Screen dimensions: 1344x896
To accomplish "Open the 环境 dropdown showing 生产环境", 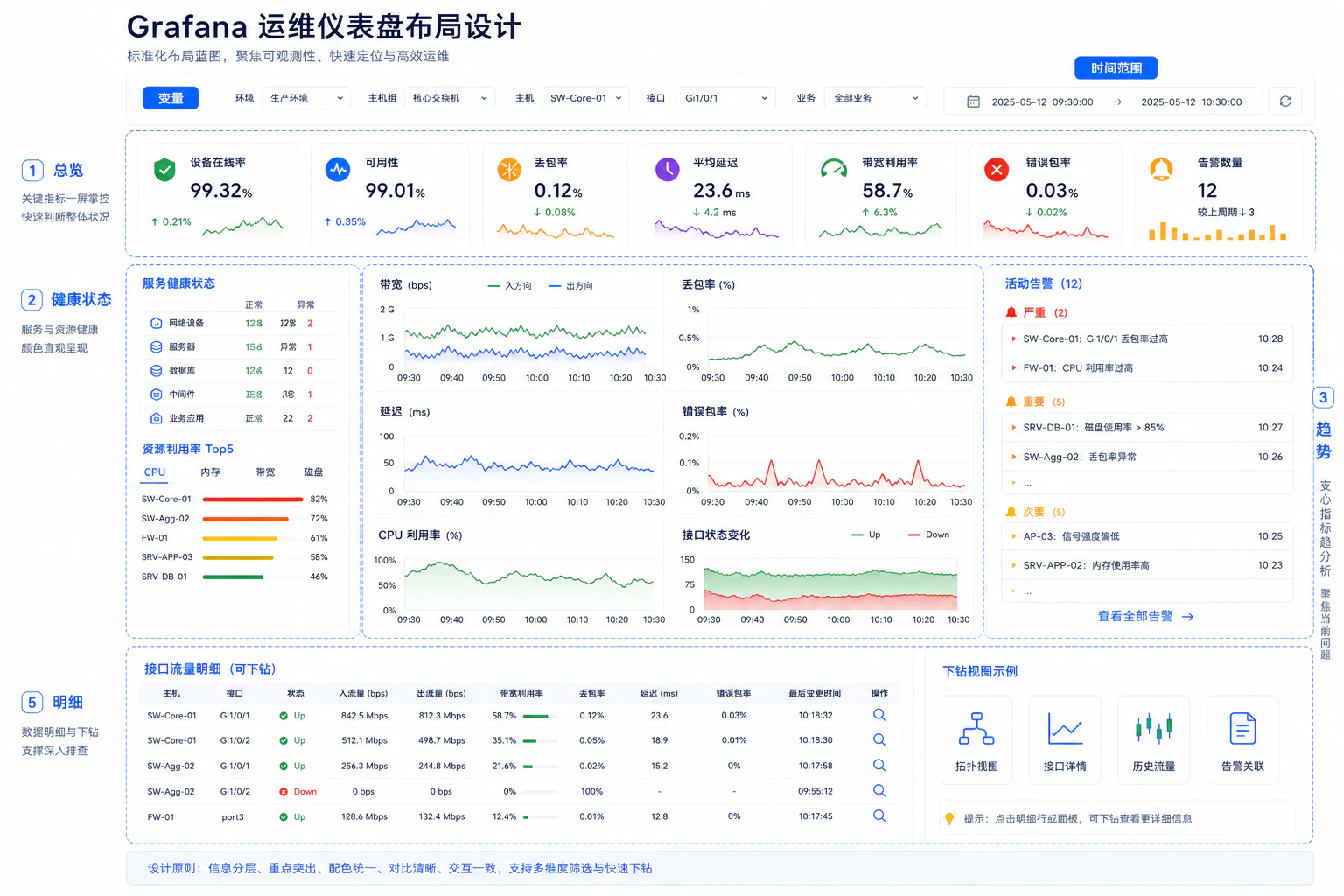I will pos(306,98).
